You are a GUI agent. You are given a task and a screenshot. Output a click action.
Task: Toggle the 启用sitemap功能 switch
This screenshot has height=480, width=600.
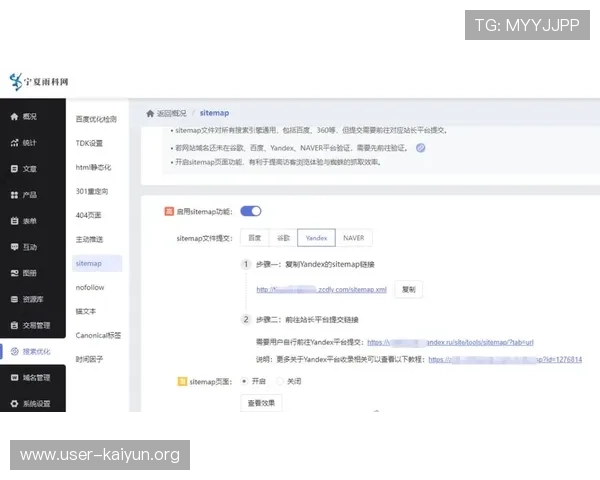(x=251, y=211)
